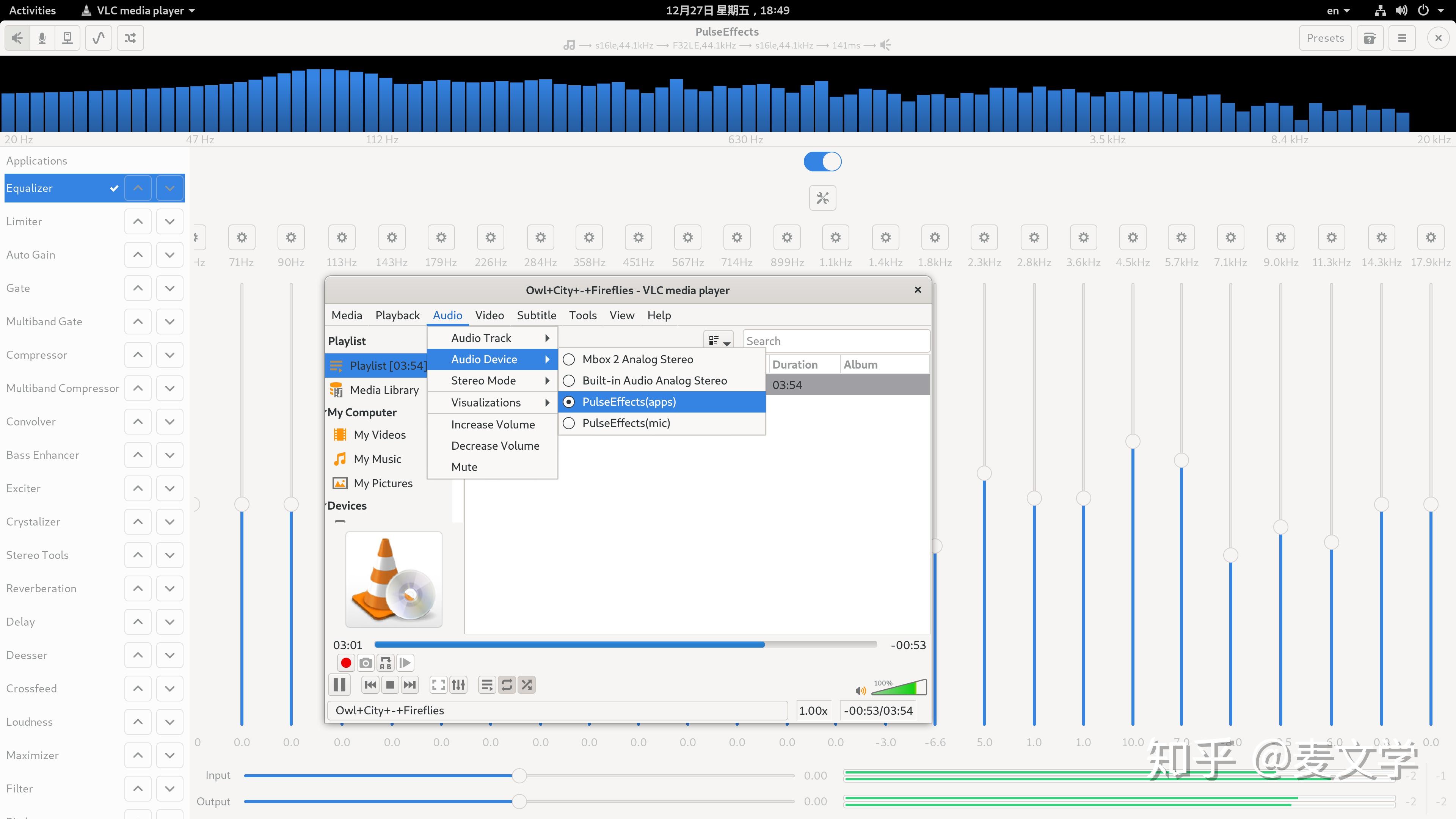The image size is (1456, 819).
Task: Select the PulseEffects input devices microphone icon
Action: point(42,38)
